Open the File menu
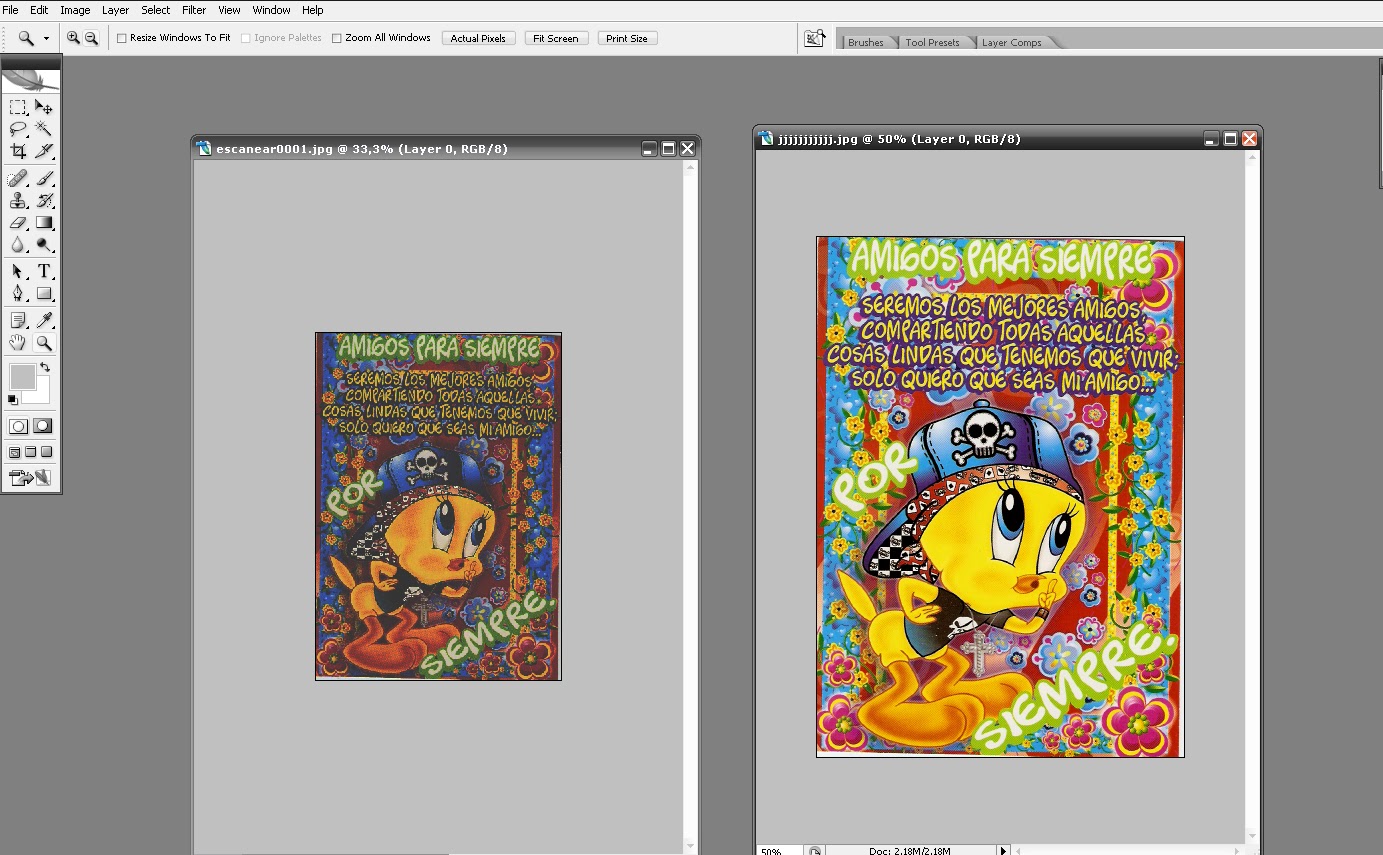1383x855 pixels. (10, 10)
